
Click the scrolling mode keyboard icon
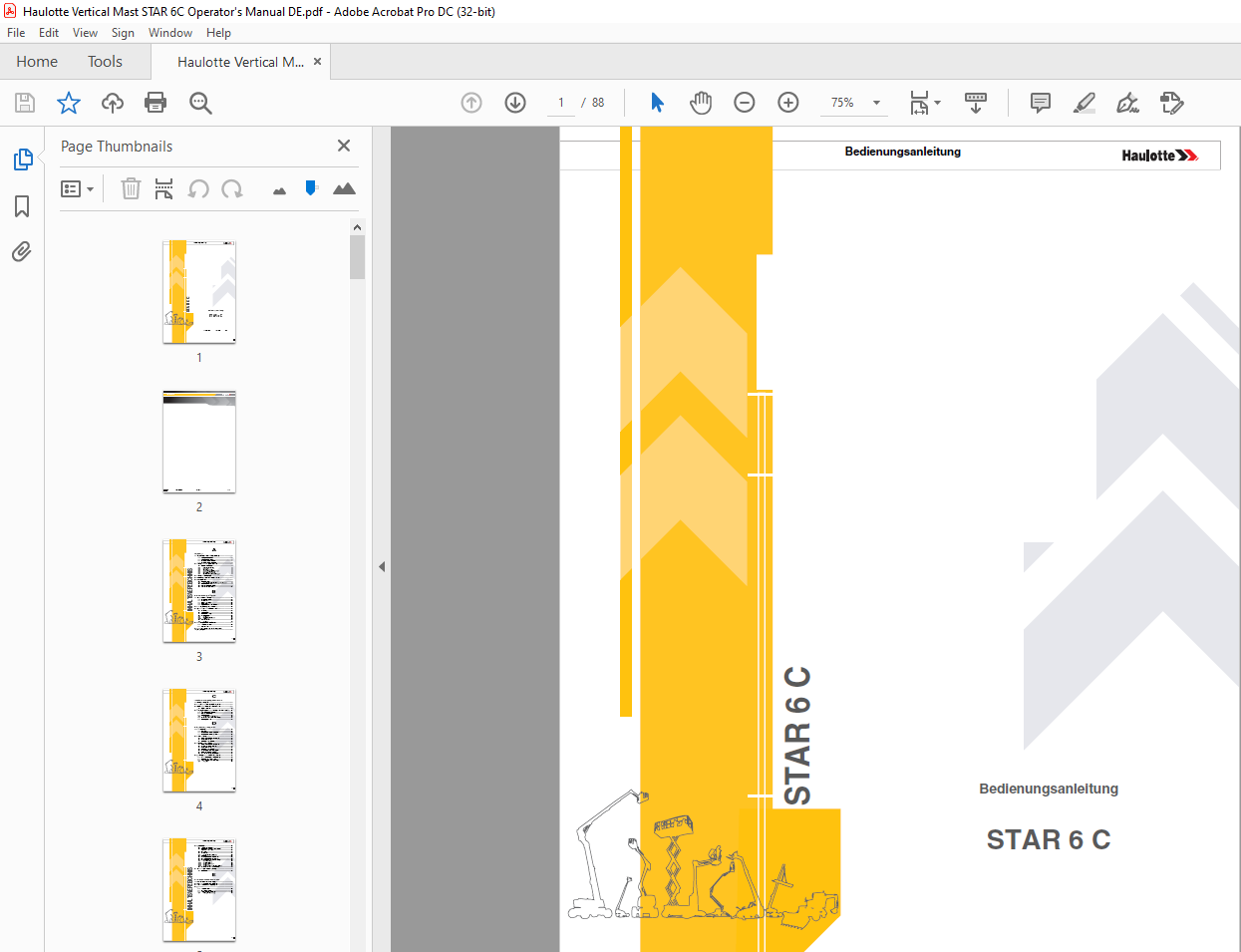[x=976, y=103]
